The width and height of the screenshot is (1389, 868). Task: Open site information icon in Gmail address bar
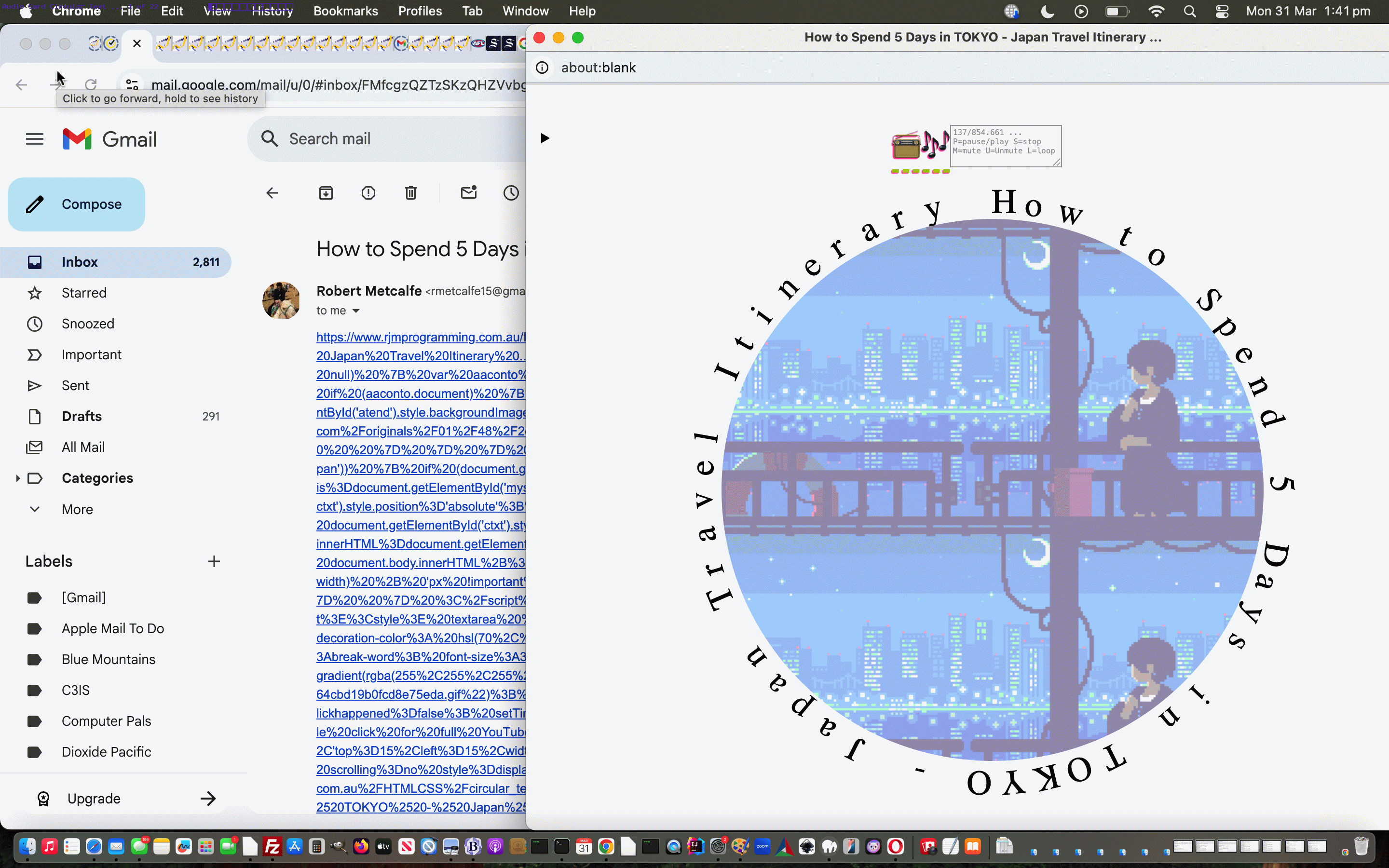point(132,85)
